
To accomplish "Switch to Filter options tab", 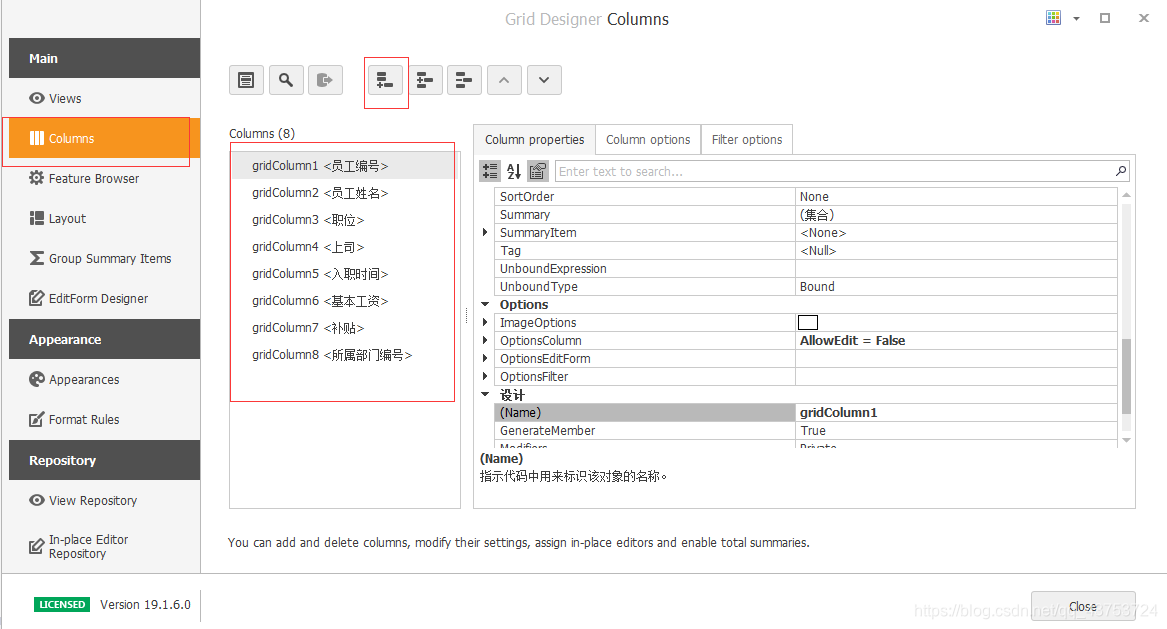I will coord(747,140).
